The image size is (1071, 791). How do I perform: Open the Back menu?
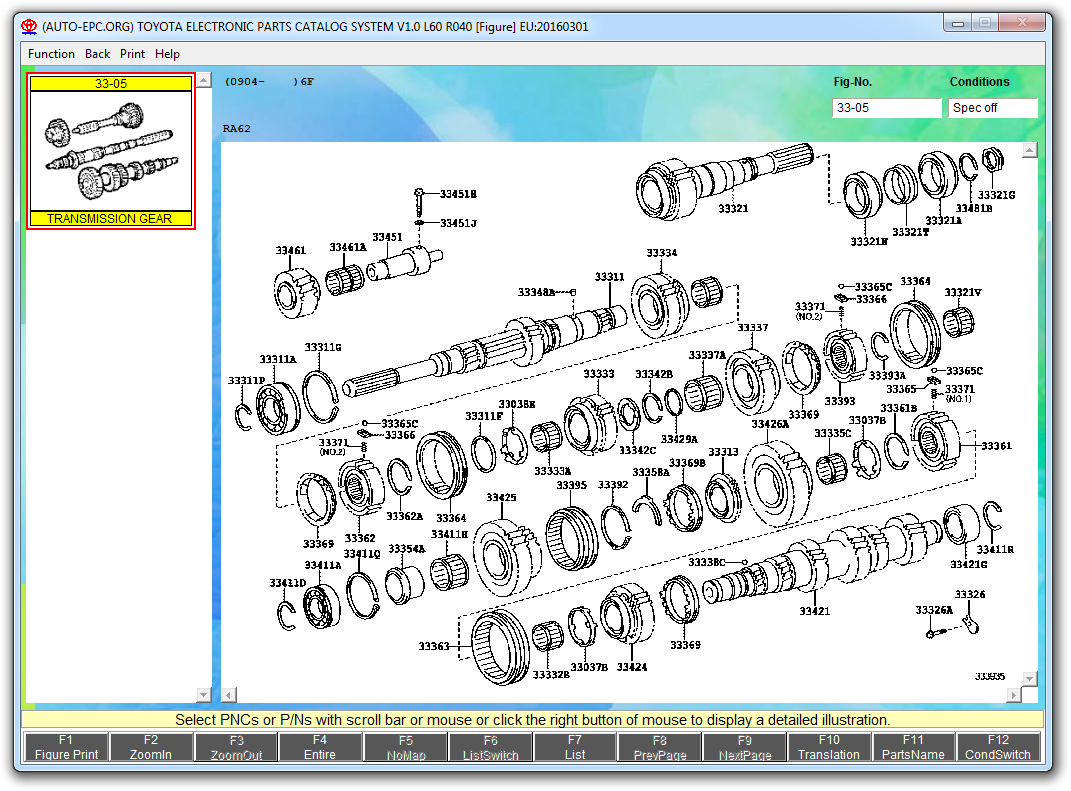97,54
